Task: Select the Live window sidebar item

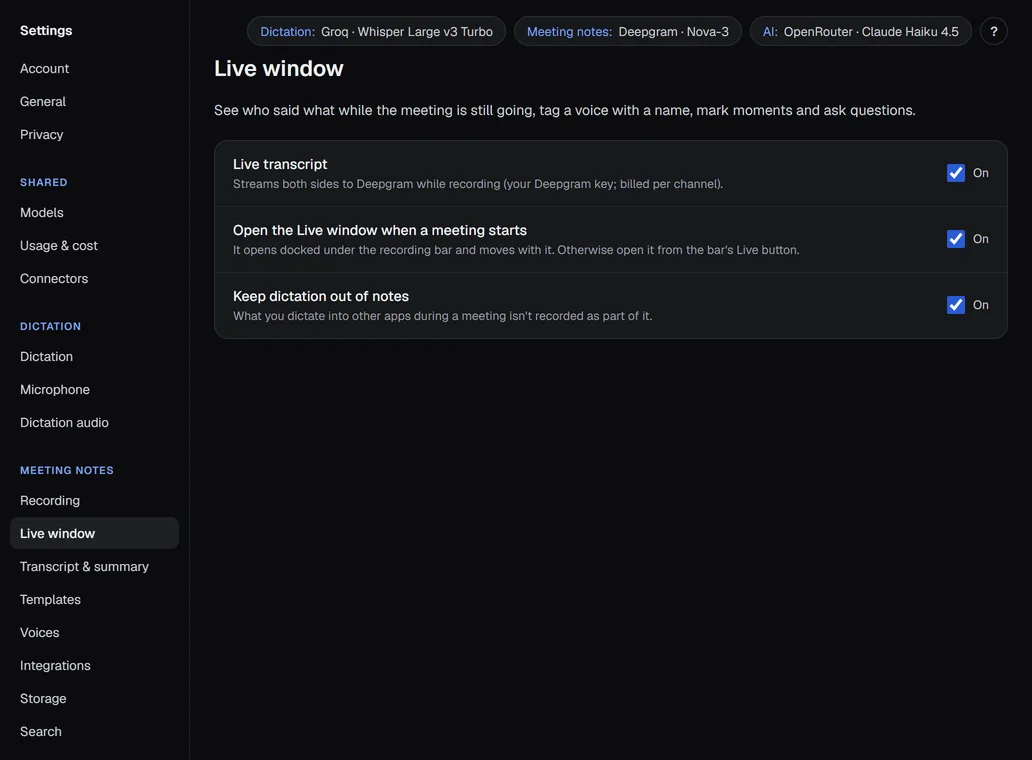Action: 94,534
